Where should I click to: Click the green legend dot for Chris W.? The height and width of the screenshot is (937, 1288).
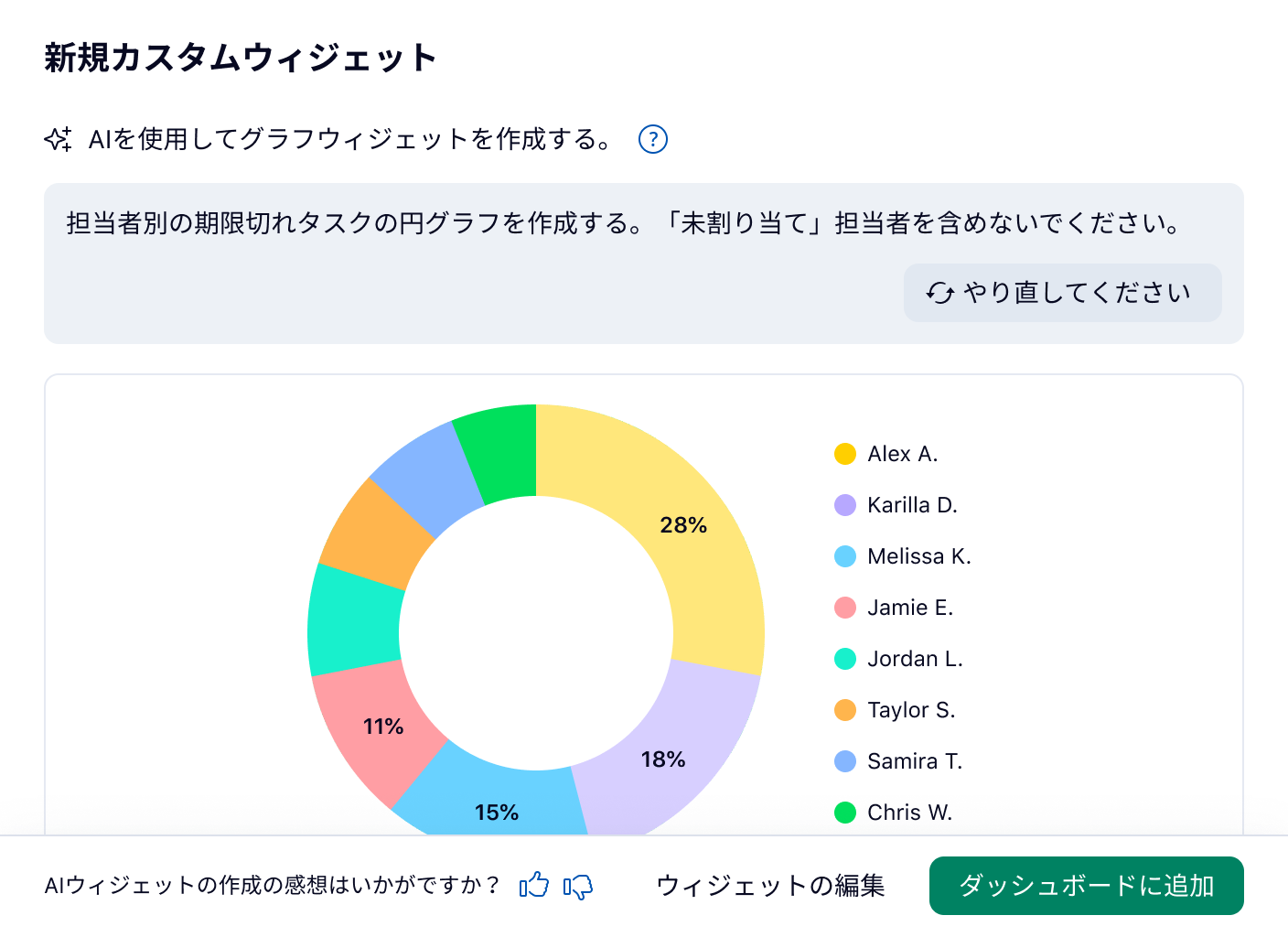click(x=844, y=812)
